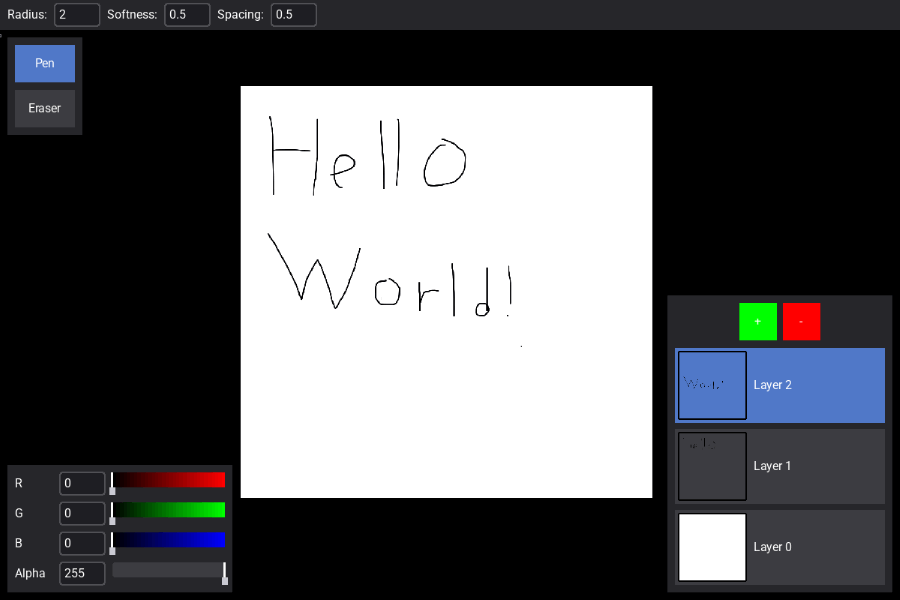Viewport: 900px width, 600px height.
Task: Click Layer 0 white thumbnail
Action: (x=712, y=547)
